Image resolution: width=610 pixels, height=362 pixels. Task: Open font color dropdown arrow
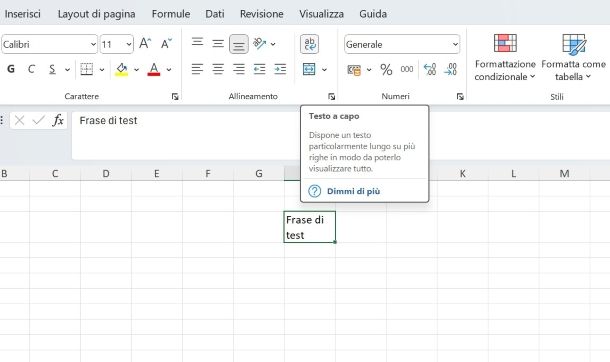169,70
